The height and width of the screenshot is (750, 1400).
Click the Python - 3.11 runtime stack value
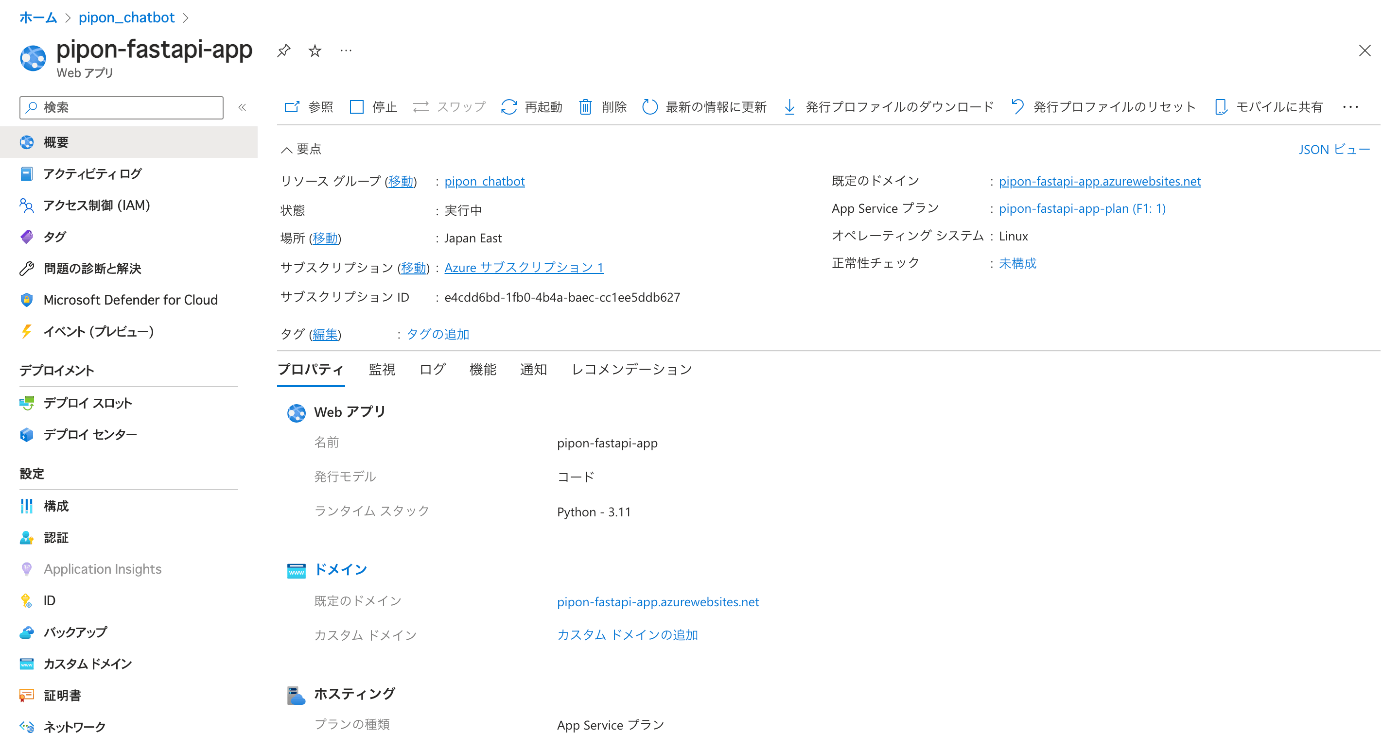point(594,512)
